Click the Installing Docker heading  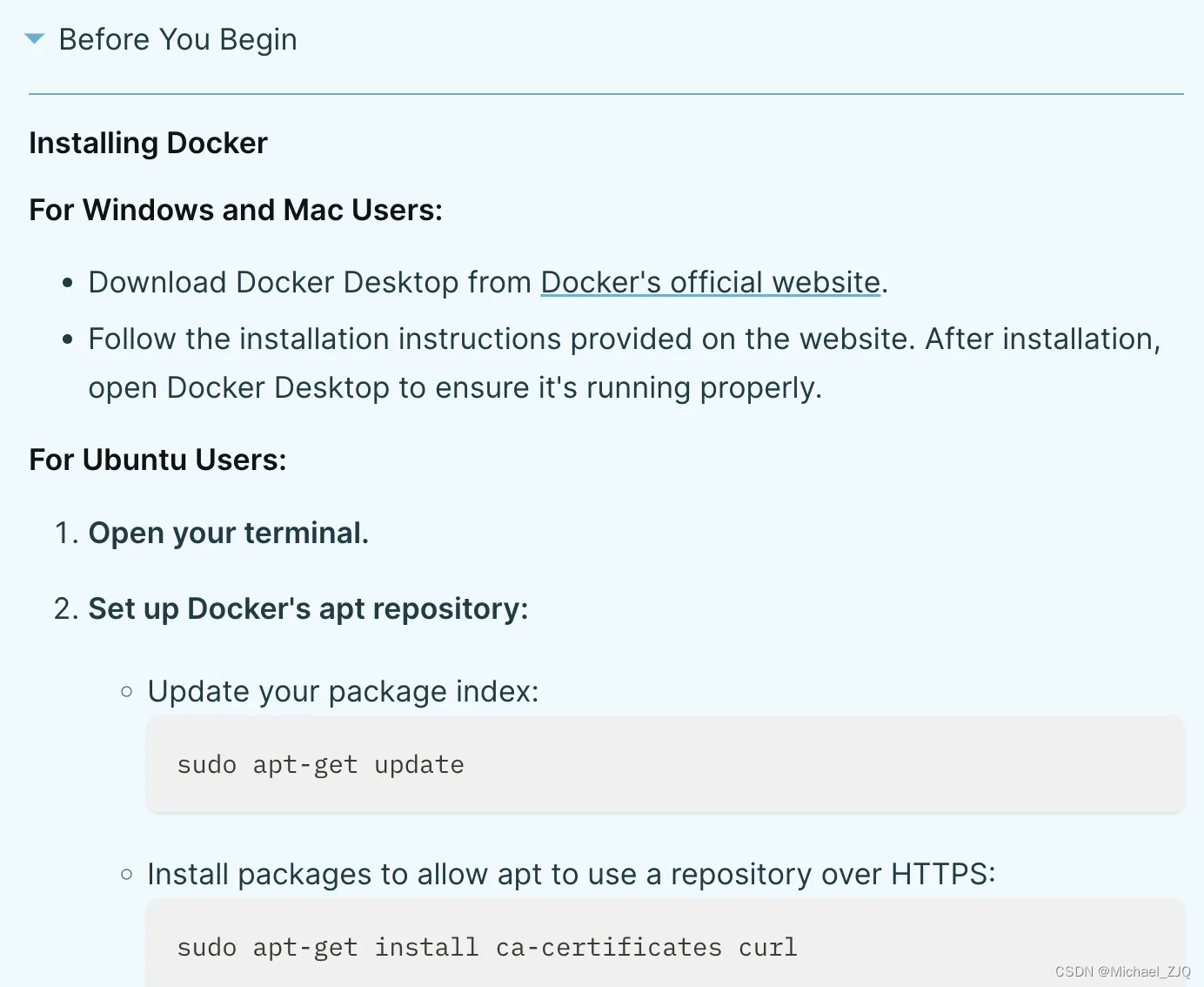[148, 143]
